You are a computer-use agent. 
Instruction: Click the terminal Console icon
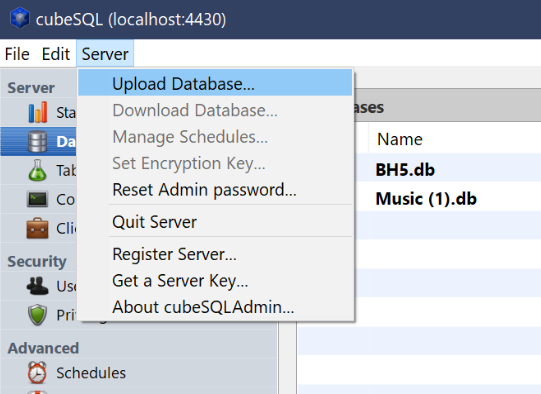37,199
